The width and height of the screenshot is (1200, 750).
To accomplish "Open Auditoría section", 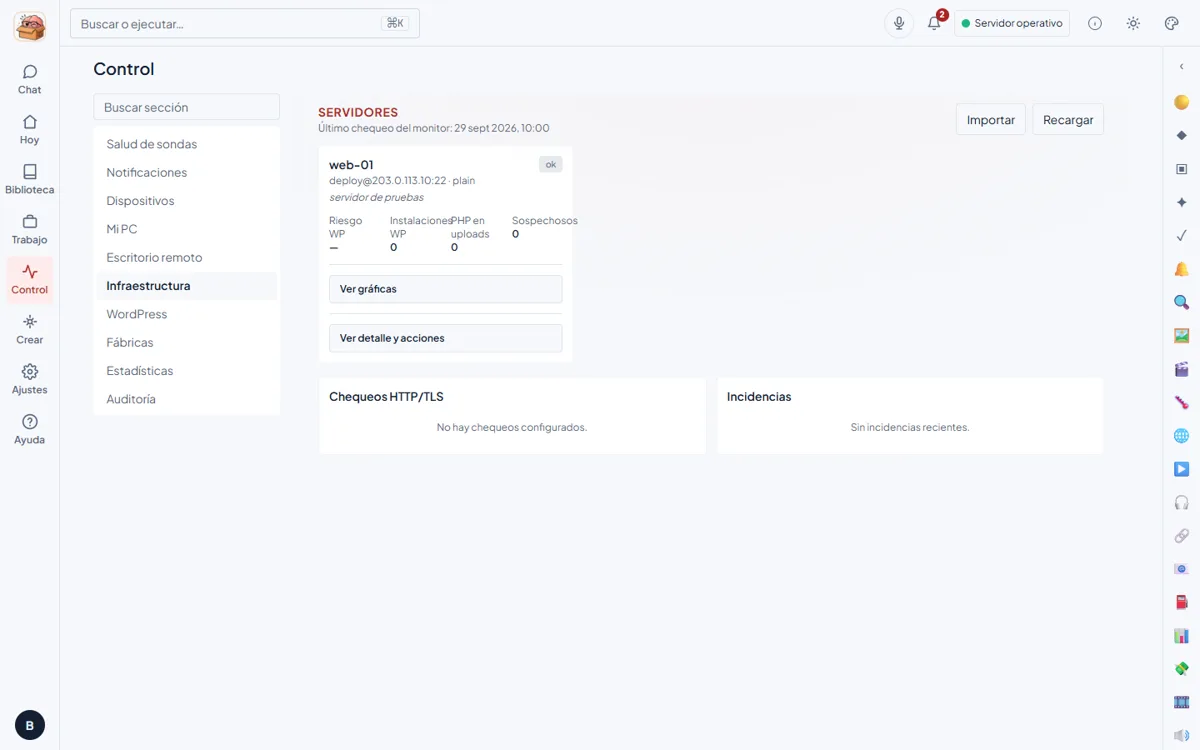I will coord(186,399).
